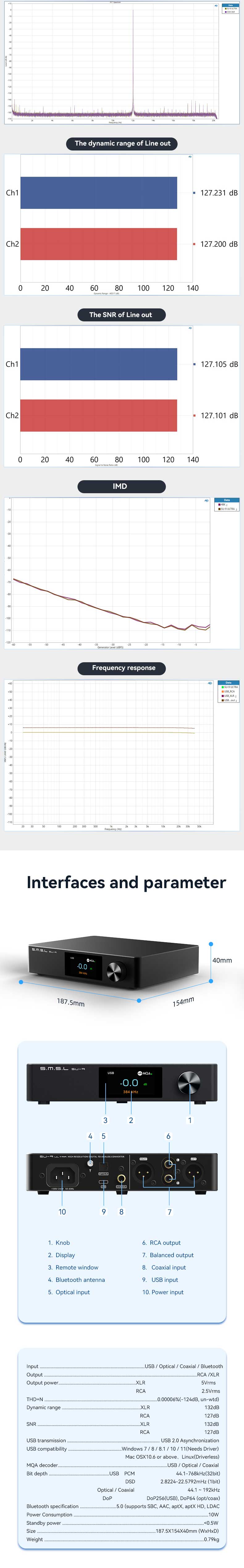Image resolution: width=244 pixels, height=1568 pixels.
Task: Click the "MQA decoder" spec label
Action: coord(42,1465)
